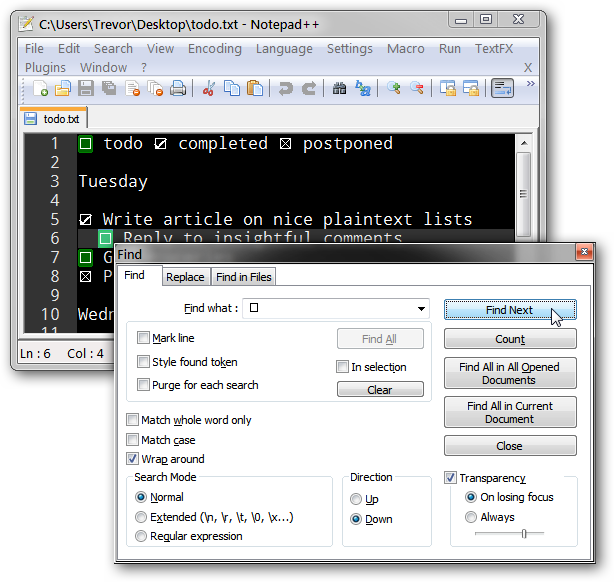This screenshot has width=614, height=582.
Task: Click the New file toolbar icon
Action: tap(40, 88)
